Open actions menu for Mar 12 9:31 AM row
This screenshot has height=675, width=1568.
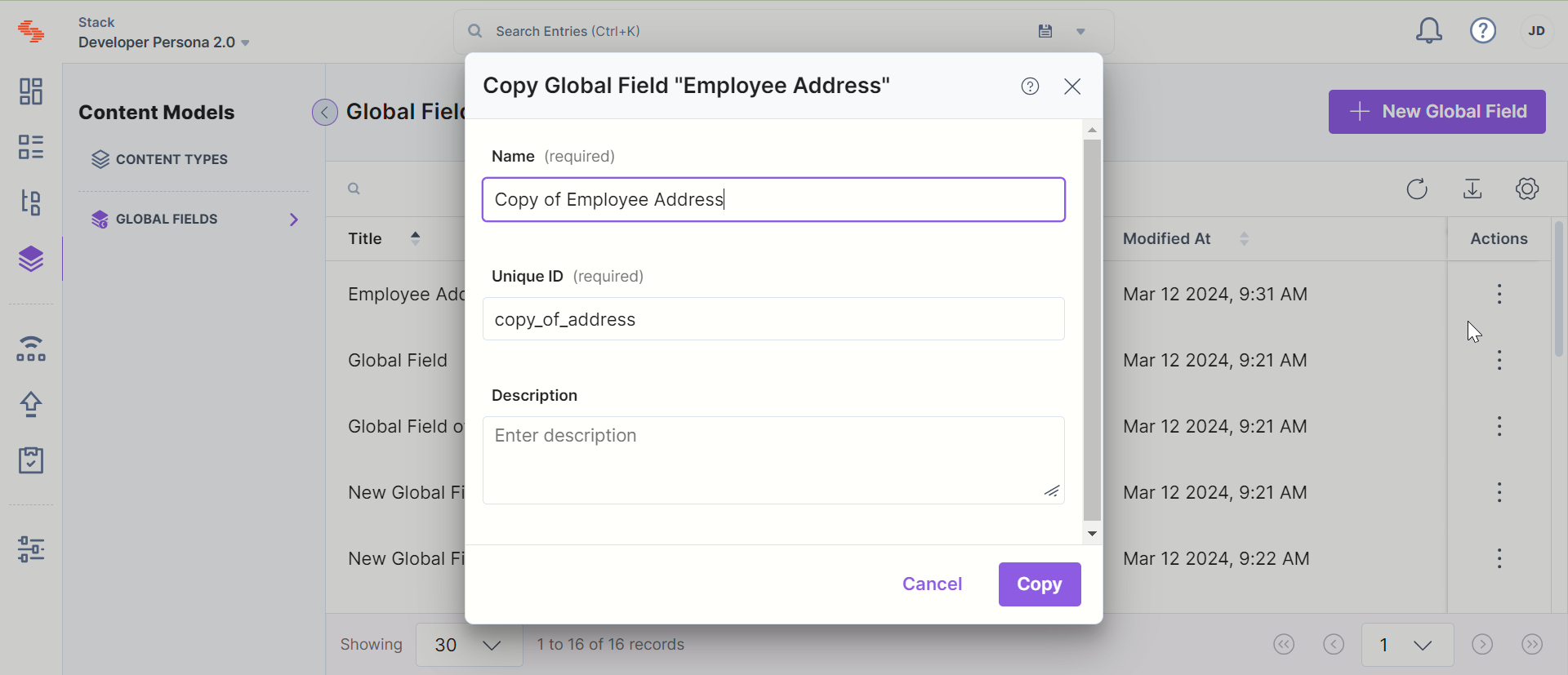[x=1499, y=294]
